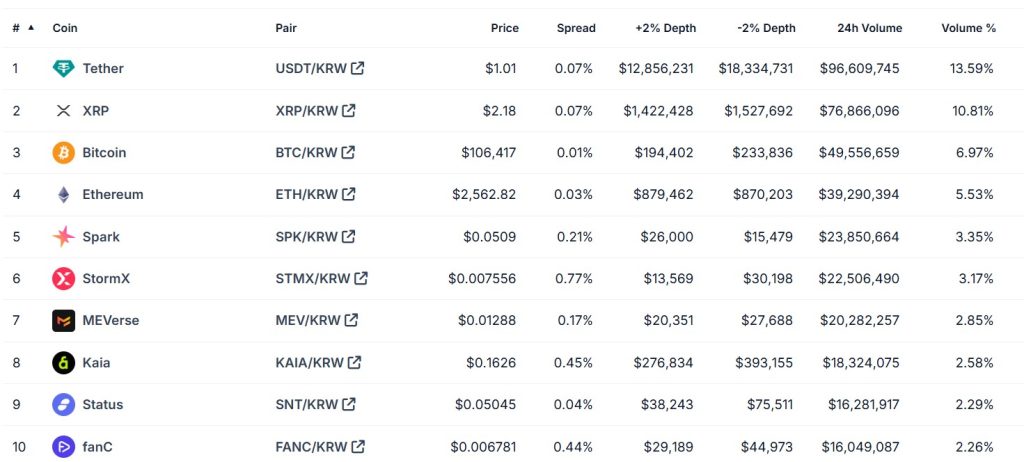The width and height of the screenshot is (1024, 462).
Task: Click the Ethereum diamond logo icon
Action: [x=64, y=195]
